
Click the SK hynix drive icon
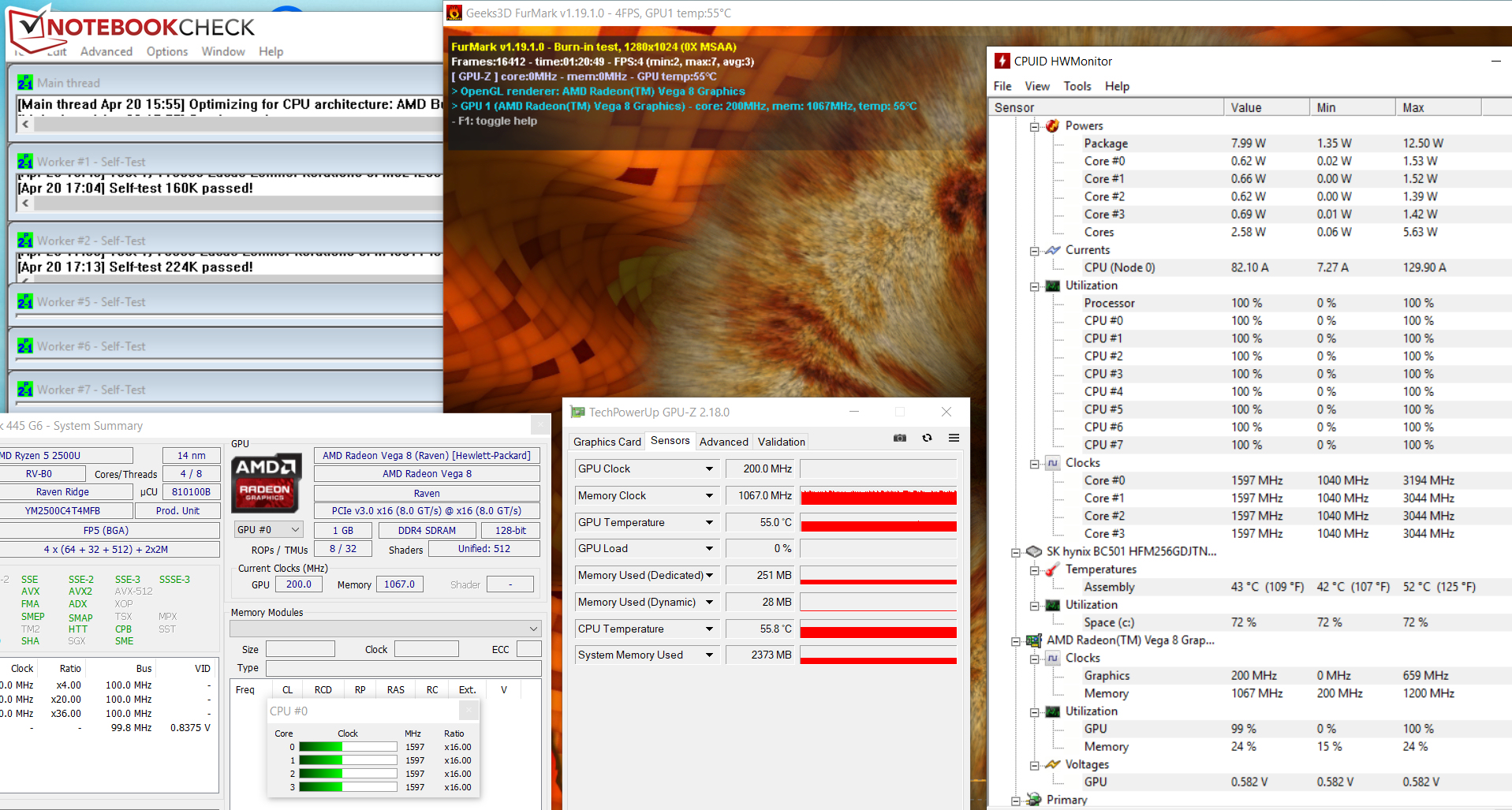click(x=1034, y=551)
